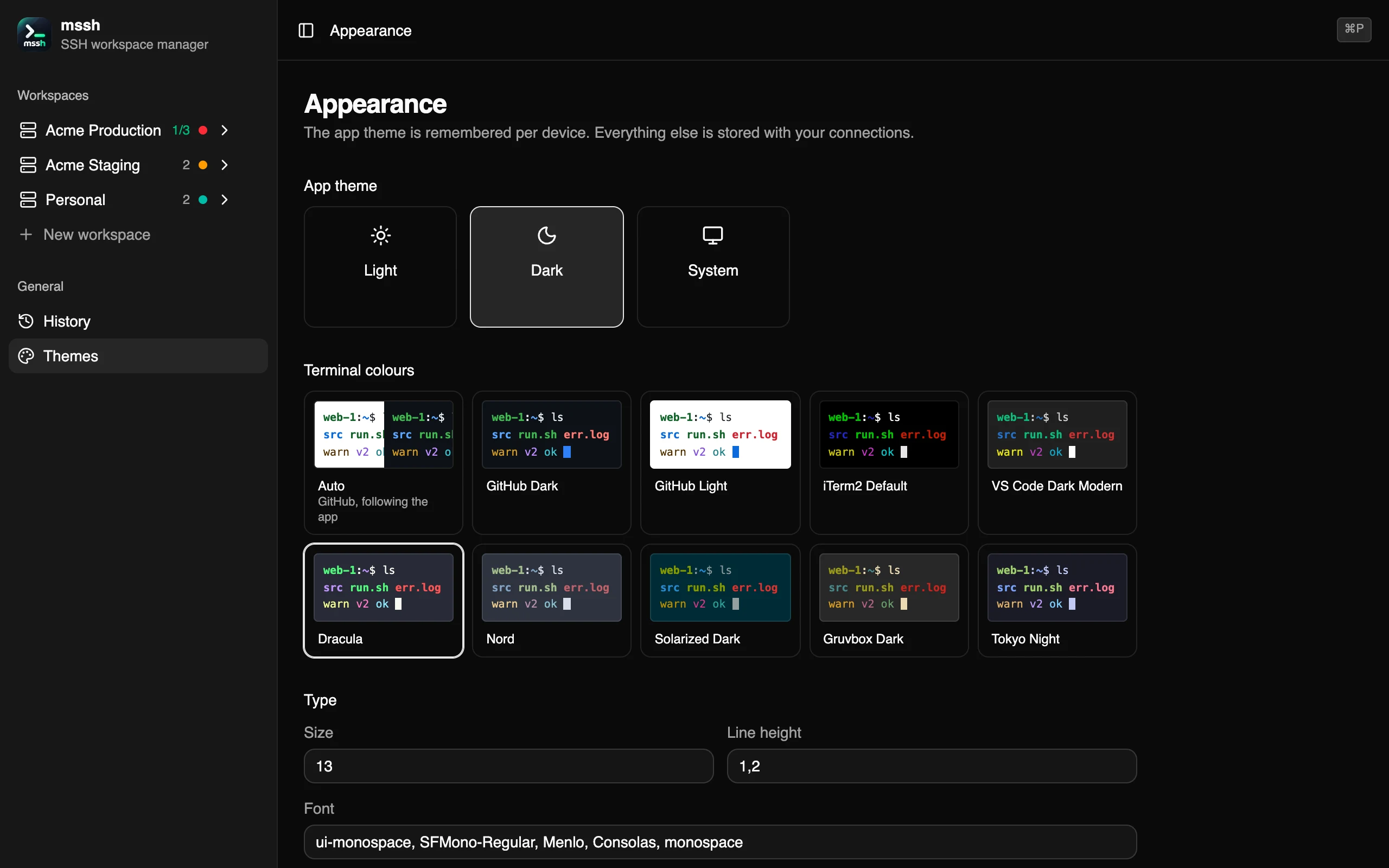Select the Light app theme
This screenshot has width=1389, height=868.
(x=380, y=267)
